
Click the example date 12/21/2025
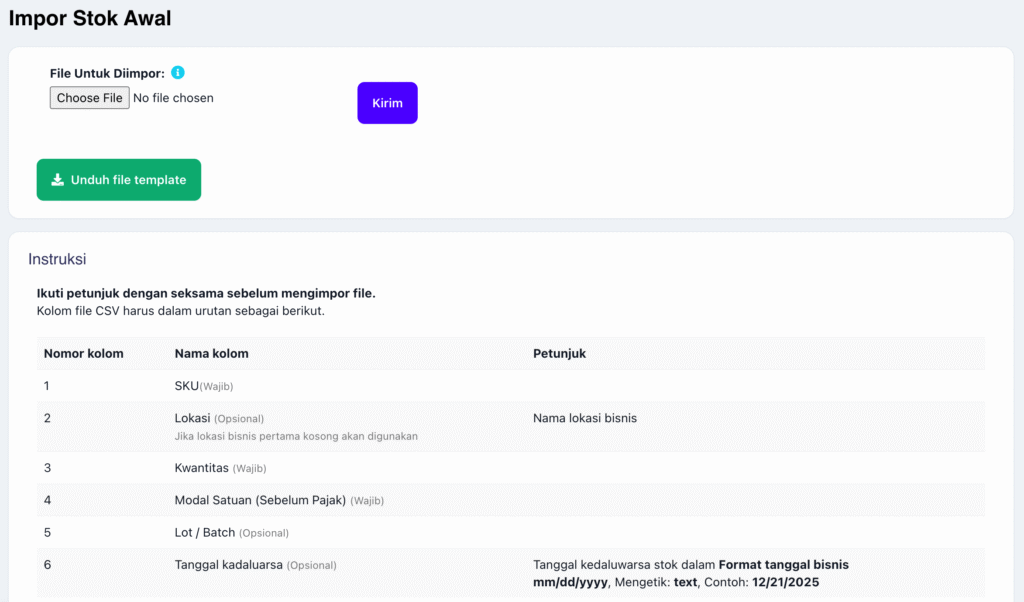tap(784, 582)
